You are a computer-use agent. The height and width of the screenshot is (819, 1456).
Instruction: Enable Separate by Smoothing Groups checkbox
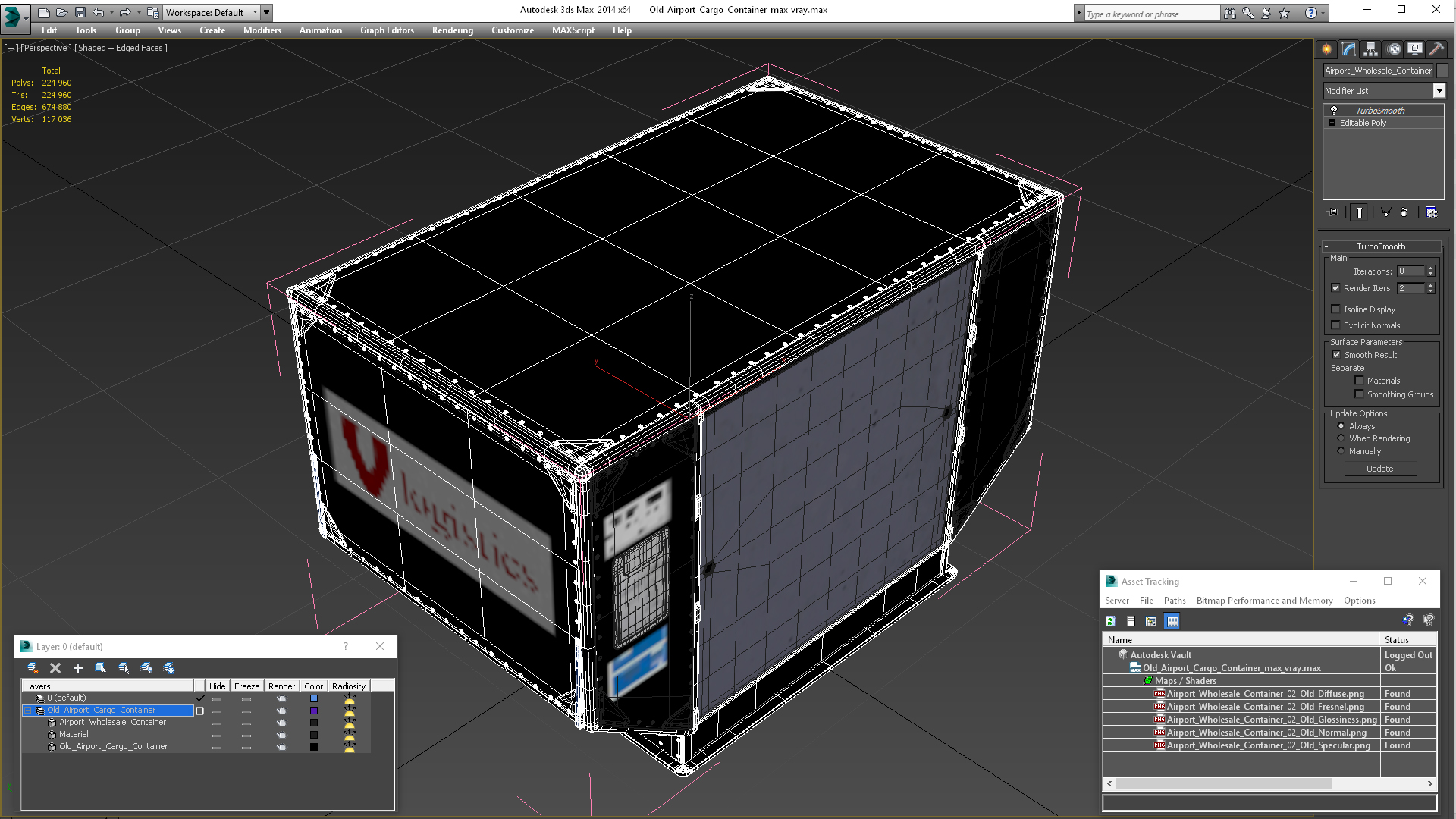[1360, 394]
